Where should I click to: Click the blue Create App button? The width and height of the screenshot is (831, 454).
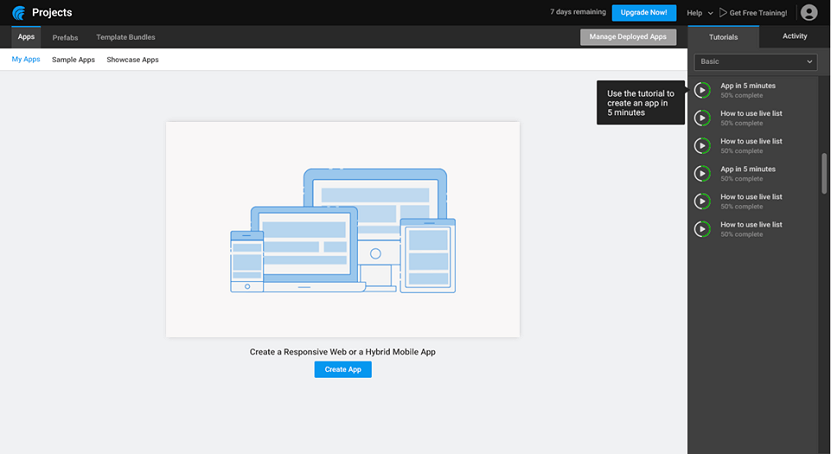(342, 369)
